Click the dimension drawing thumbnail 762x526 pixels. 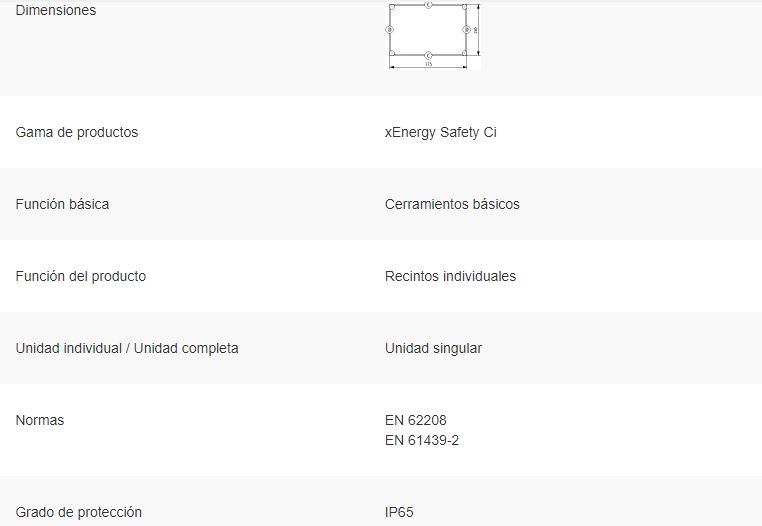click(432, 35)
